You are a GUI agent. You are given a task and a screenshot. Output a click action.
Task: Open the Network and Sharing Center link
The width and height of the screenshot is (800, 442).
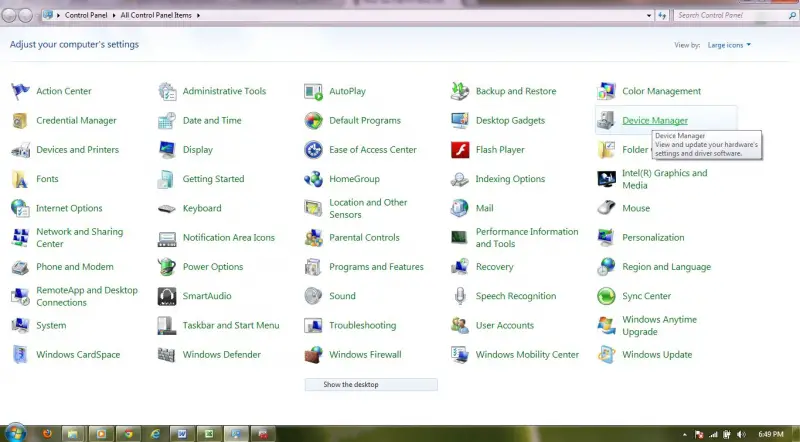80,238
